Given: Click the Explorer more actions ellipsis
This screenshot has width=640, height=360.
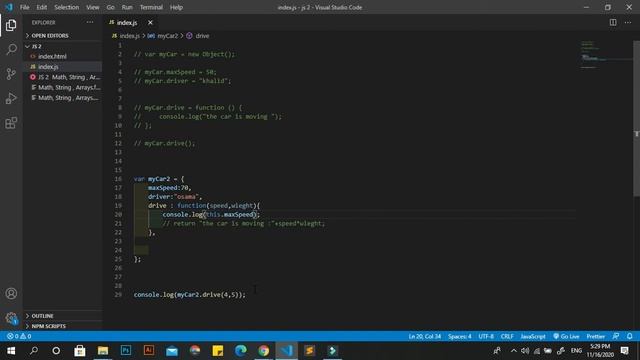Looking at the screenshot, I should tap(90, 22).
